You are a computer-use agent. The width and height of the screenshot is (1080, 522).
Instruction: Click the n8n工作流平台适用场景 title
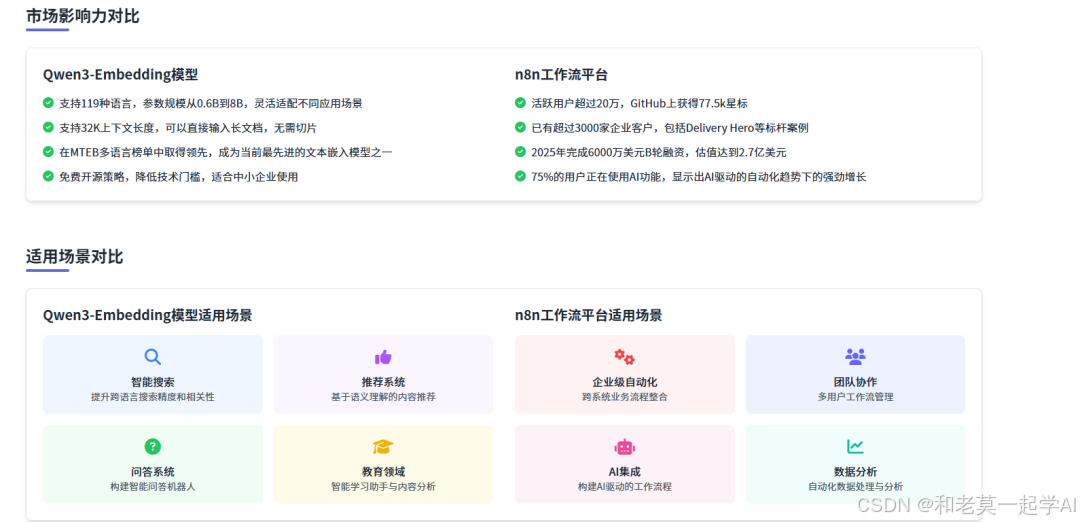pyautogui.click(x=588, y=315)
